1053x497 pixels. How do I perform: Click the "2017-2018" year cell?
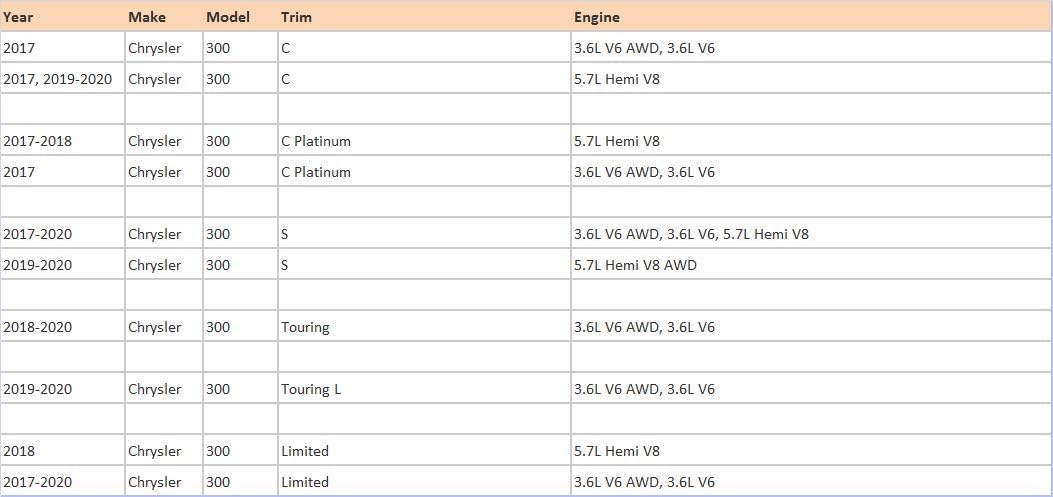38,141
